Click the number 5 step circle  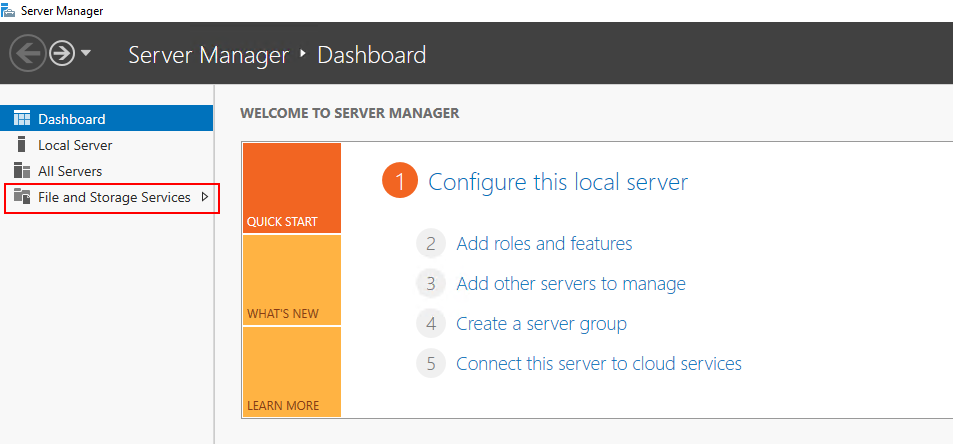click(431, 364)
